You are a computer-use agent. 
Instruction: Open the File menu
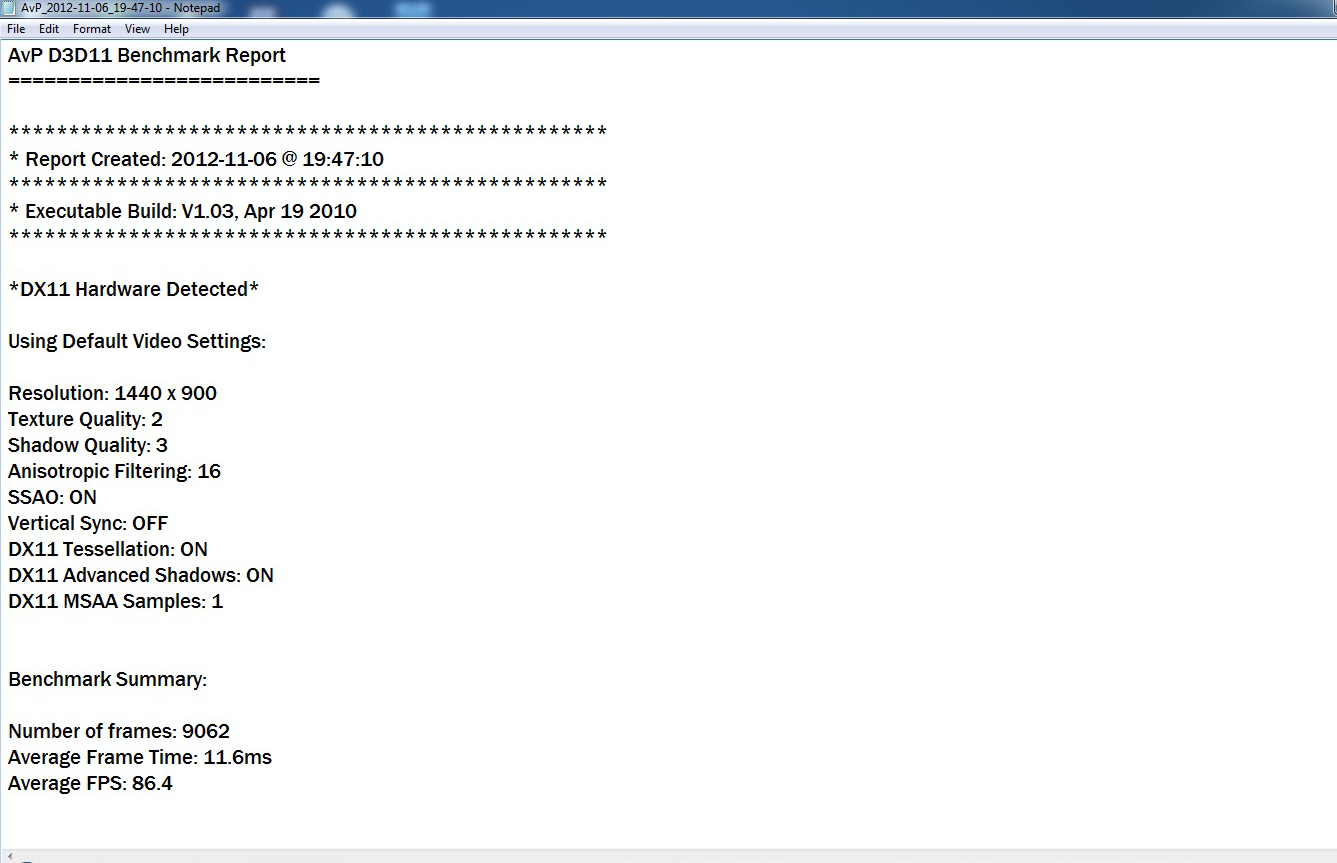tap(16, 29)
